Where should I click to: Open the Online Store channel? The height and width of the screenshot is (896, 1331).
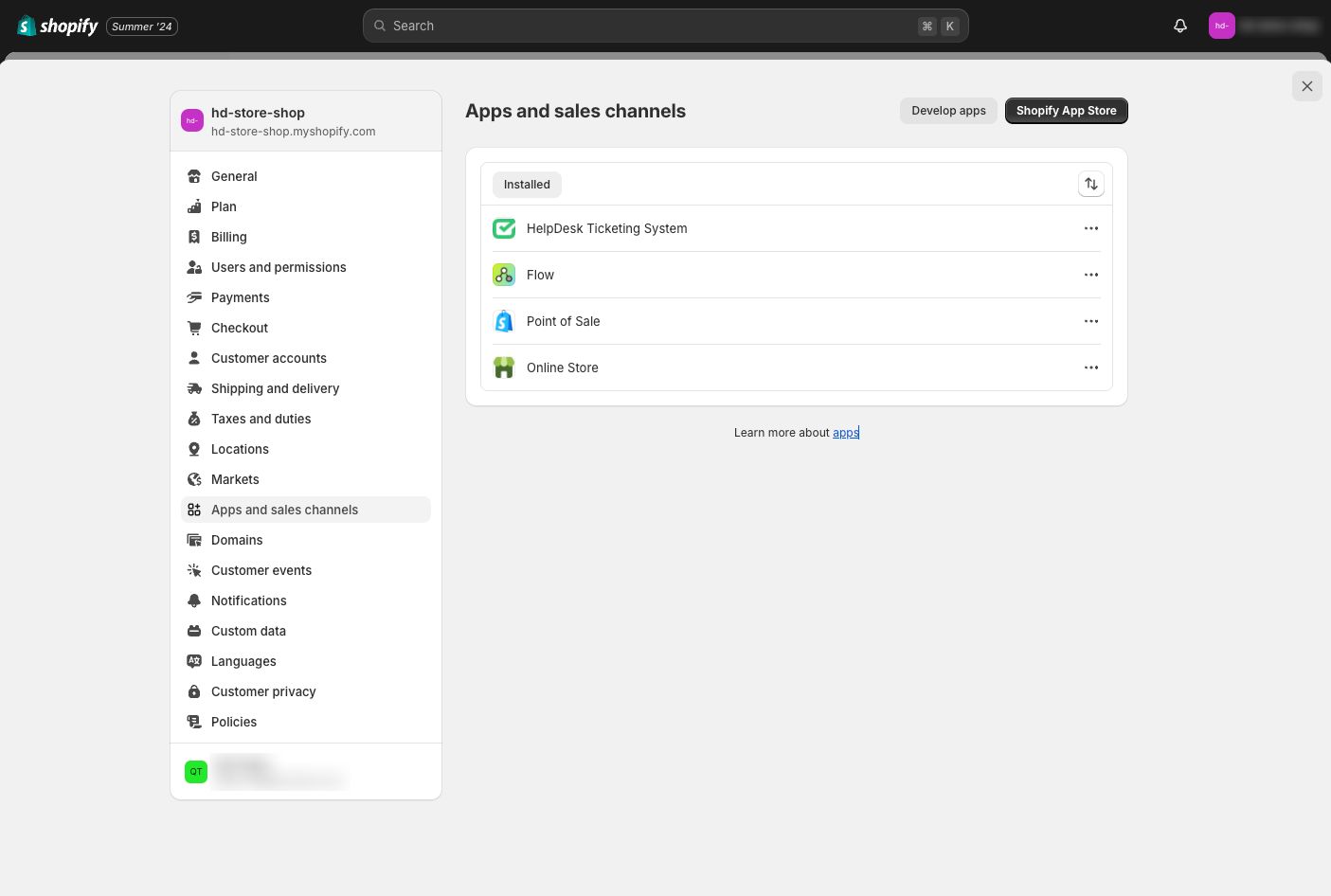click(797, 367)
